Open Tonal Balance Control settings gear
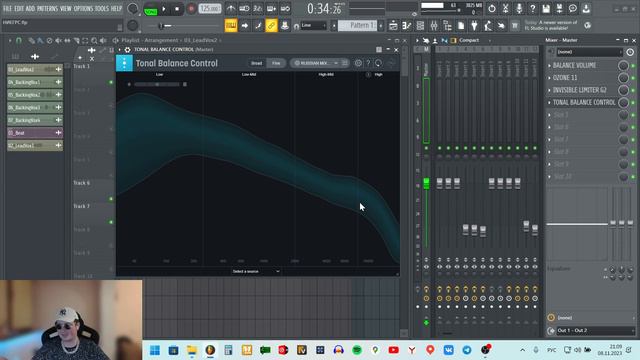The width and height of the screenshot is (640, 360). [x=358, y=63]
